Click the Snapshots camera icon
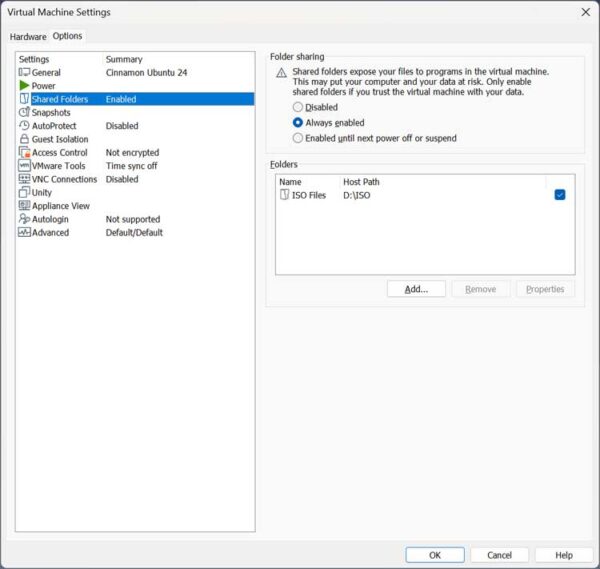Image resolution: width=600 pixels, height=569 pixels. [24, 112]
